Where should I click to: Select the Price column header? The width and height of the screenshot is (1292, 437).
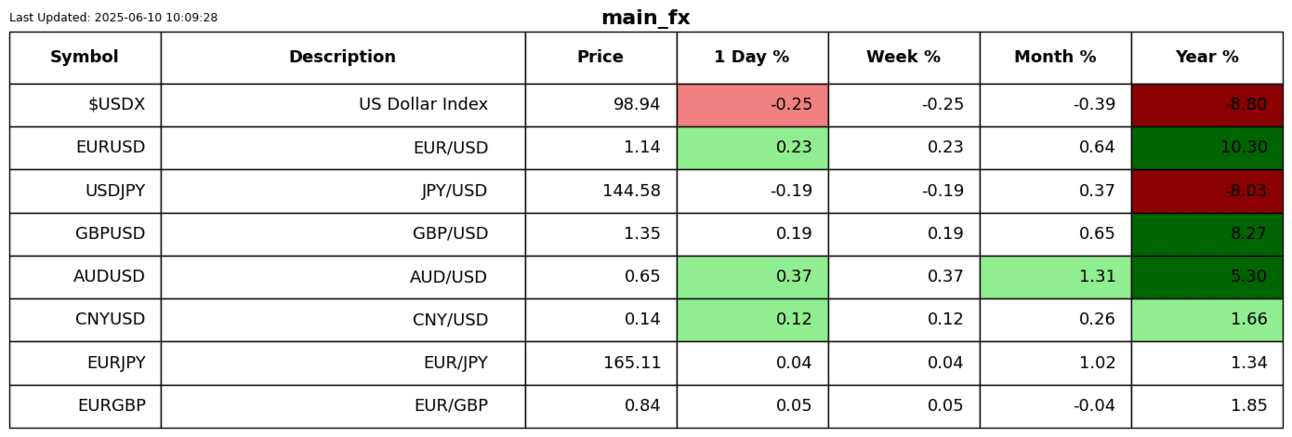pyautogui.click(x=600, y=57)
